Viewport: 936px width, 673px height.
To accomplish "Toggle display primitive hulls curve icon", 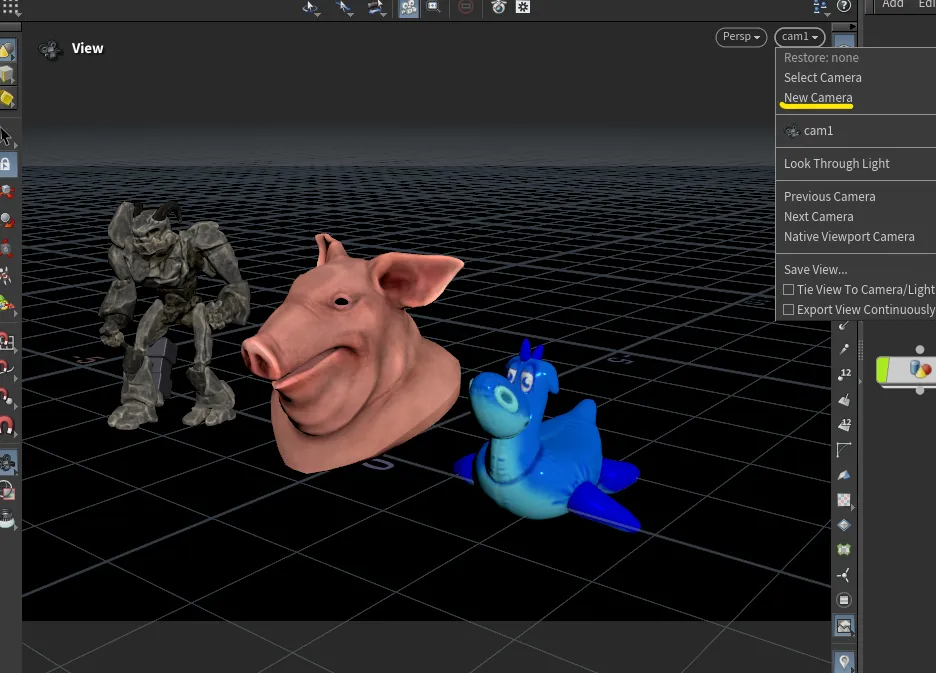I will point(843,450).
